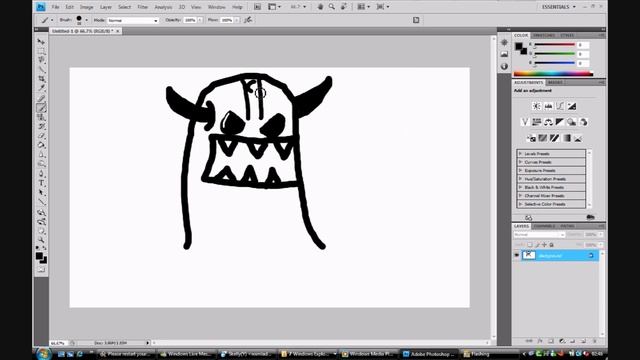The width and height of the screenshot is (640, 360).
Task: Open the Layer menu
Action: click(x=106, y=7)
